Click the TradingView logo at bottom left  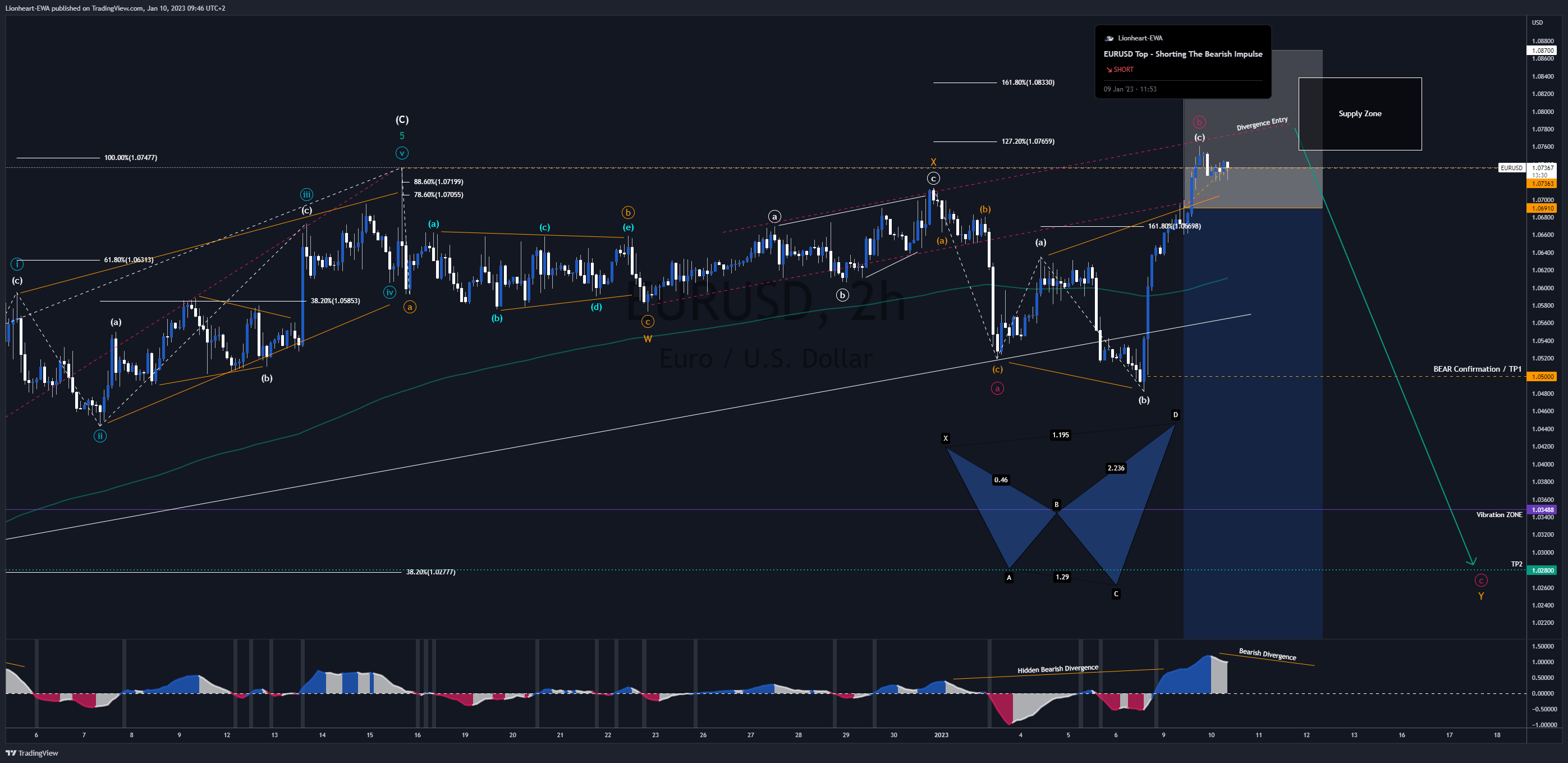(x=31, y=753)
